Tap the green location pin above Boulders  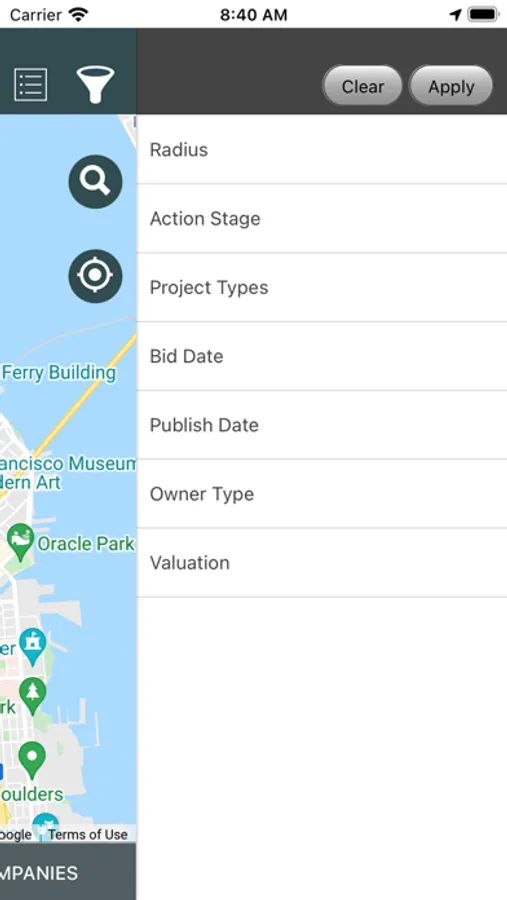(x=32, y=761)
